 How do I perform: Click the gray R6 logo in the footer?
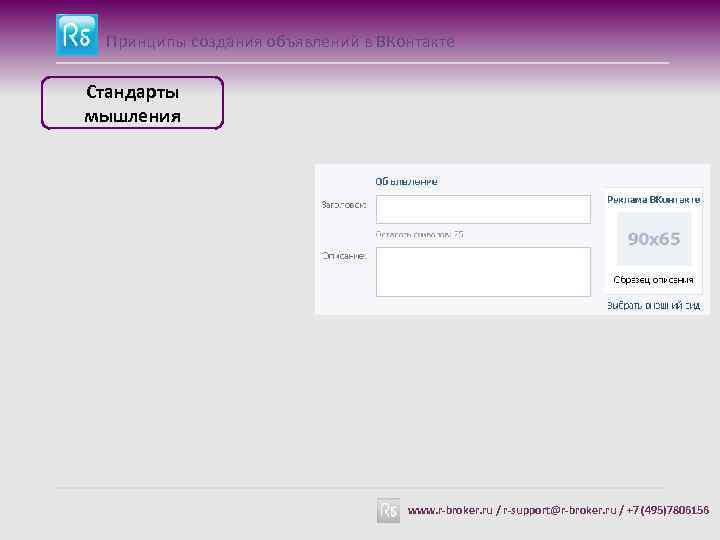tap(388, 510)
